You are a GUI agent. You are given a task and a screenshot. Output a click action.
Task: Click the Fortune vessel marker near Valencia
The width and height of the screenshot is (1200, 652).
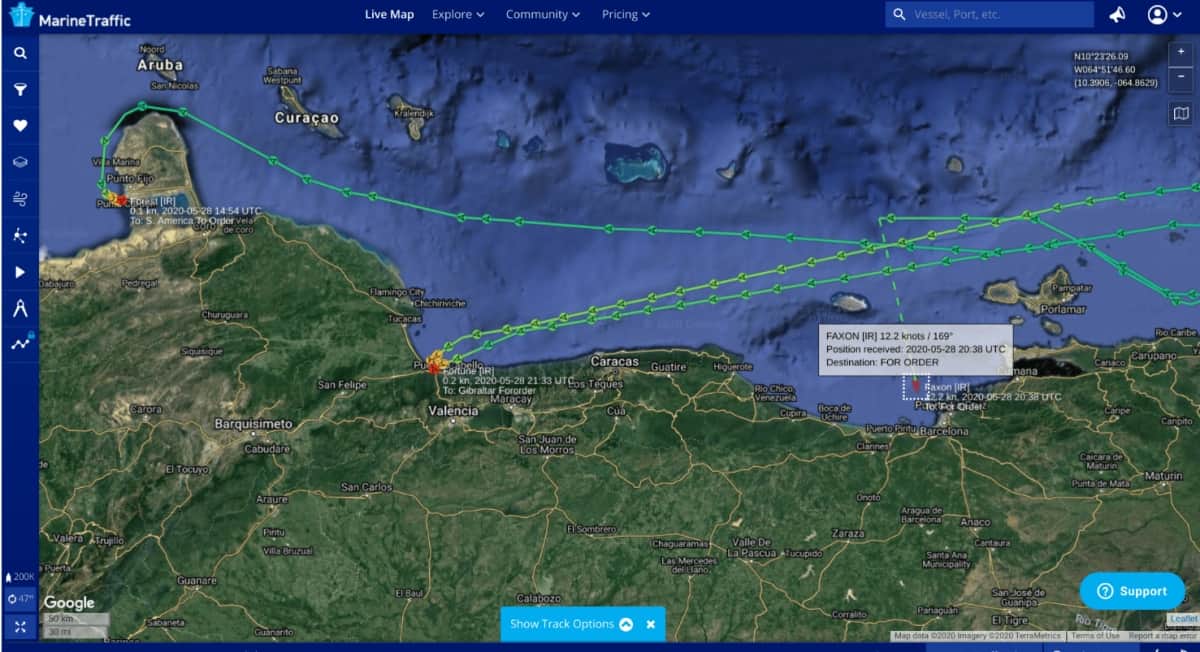(x=434, y=368)
